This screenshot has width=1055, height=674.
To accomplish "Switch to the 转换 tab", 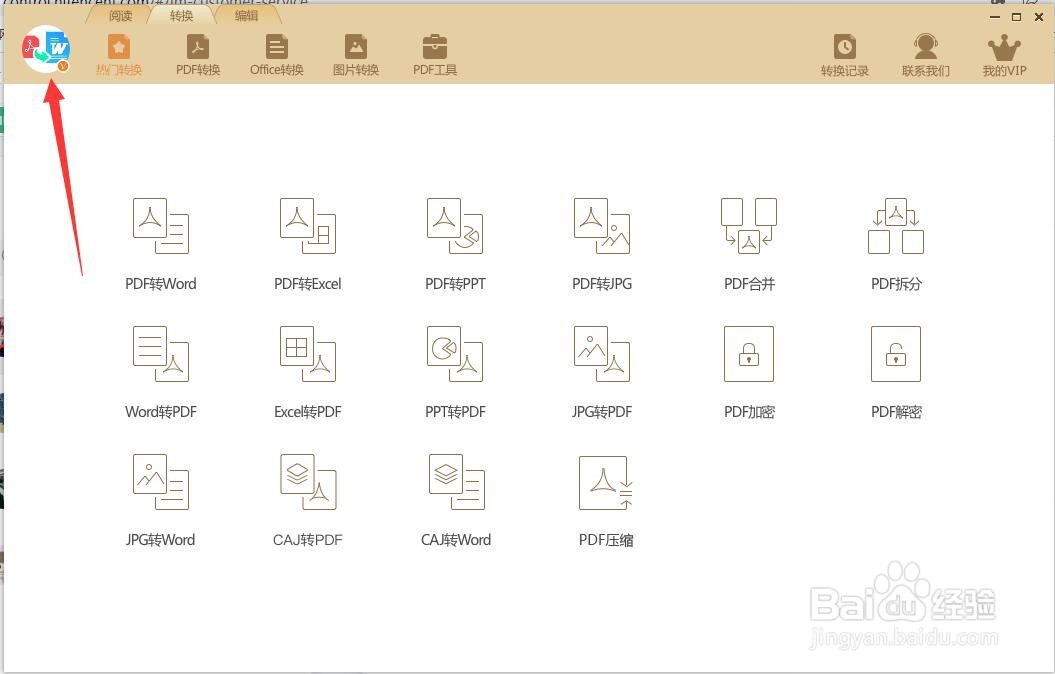I will (x=182, y=15).
